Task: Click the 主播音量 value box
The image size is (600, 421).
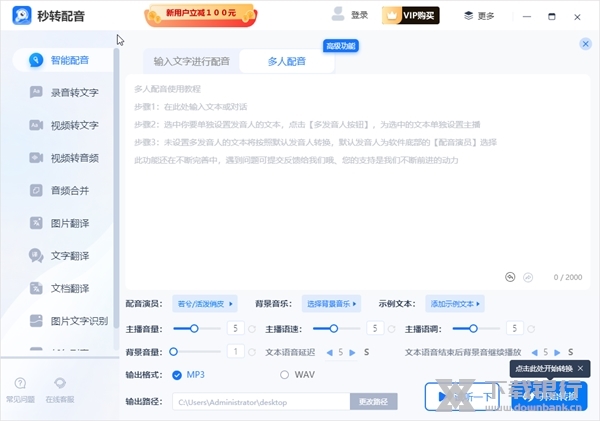Action: [x=235, y=328]
